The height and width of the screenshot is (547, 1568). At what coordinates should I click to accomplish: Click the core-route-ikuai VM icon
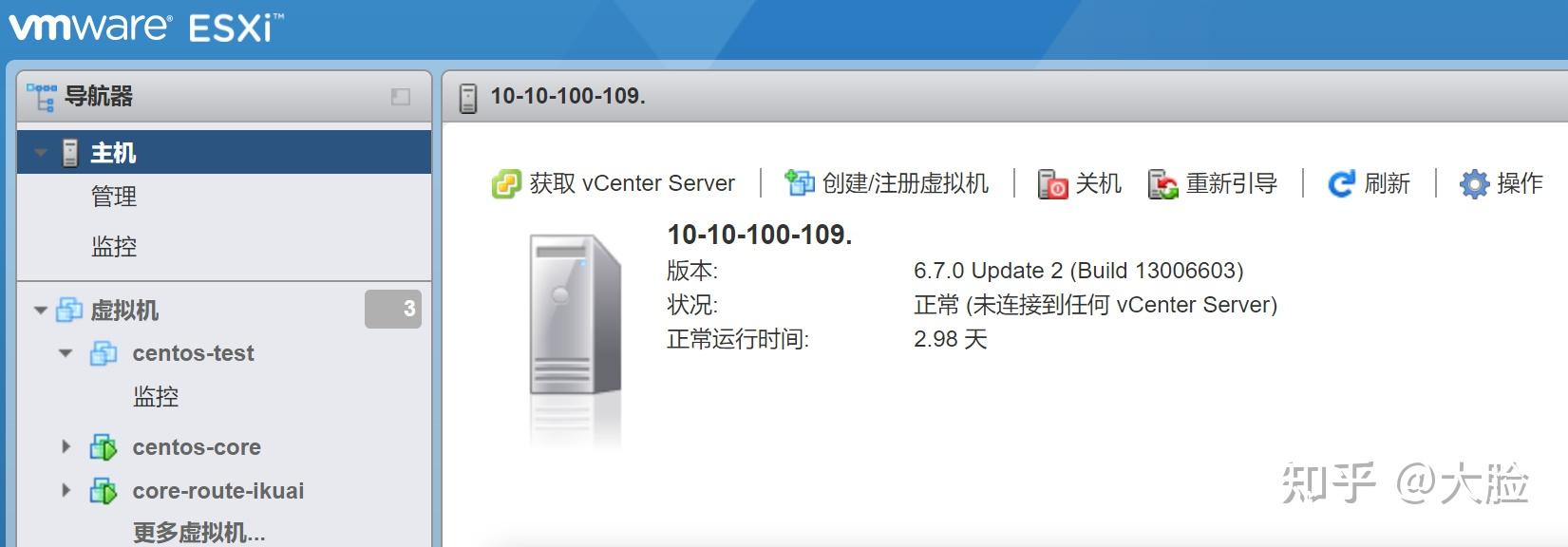coord(104,491)
